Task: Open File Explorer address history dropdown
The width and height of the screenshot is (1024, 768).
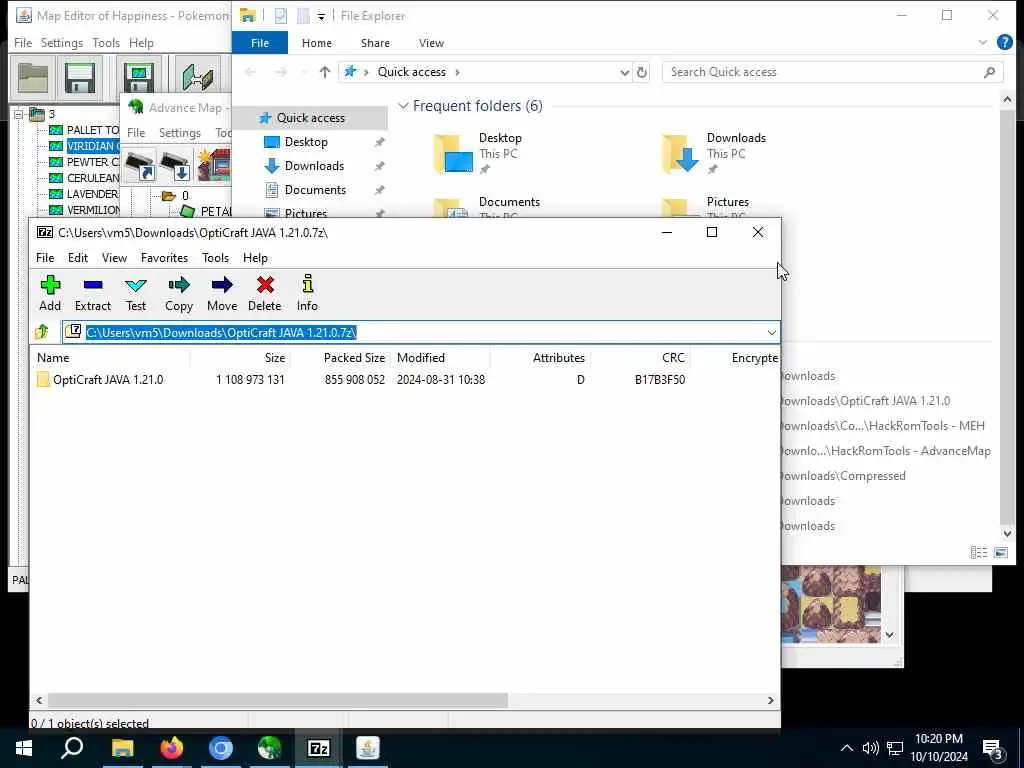Action: click(x=624, y=72)
